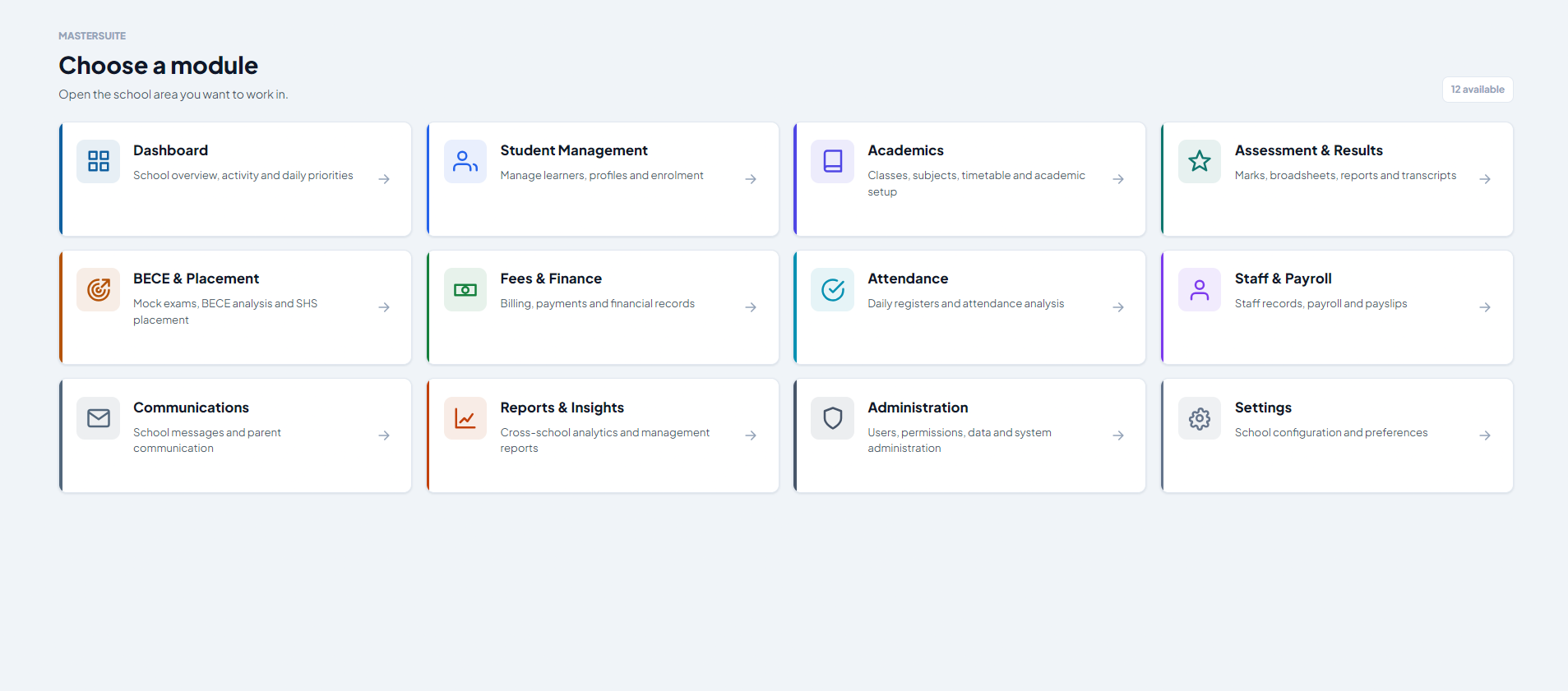Open the Dashboard module title

click(x=170, y=150)
